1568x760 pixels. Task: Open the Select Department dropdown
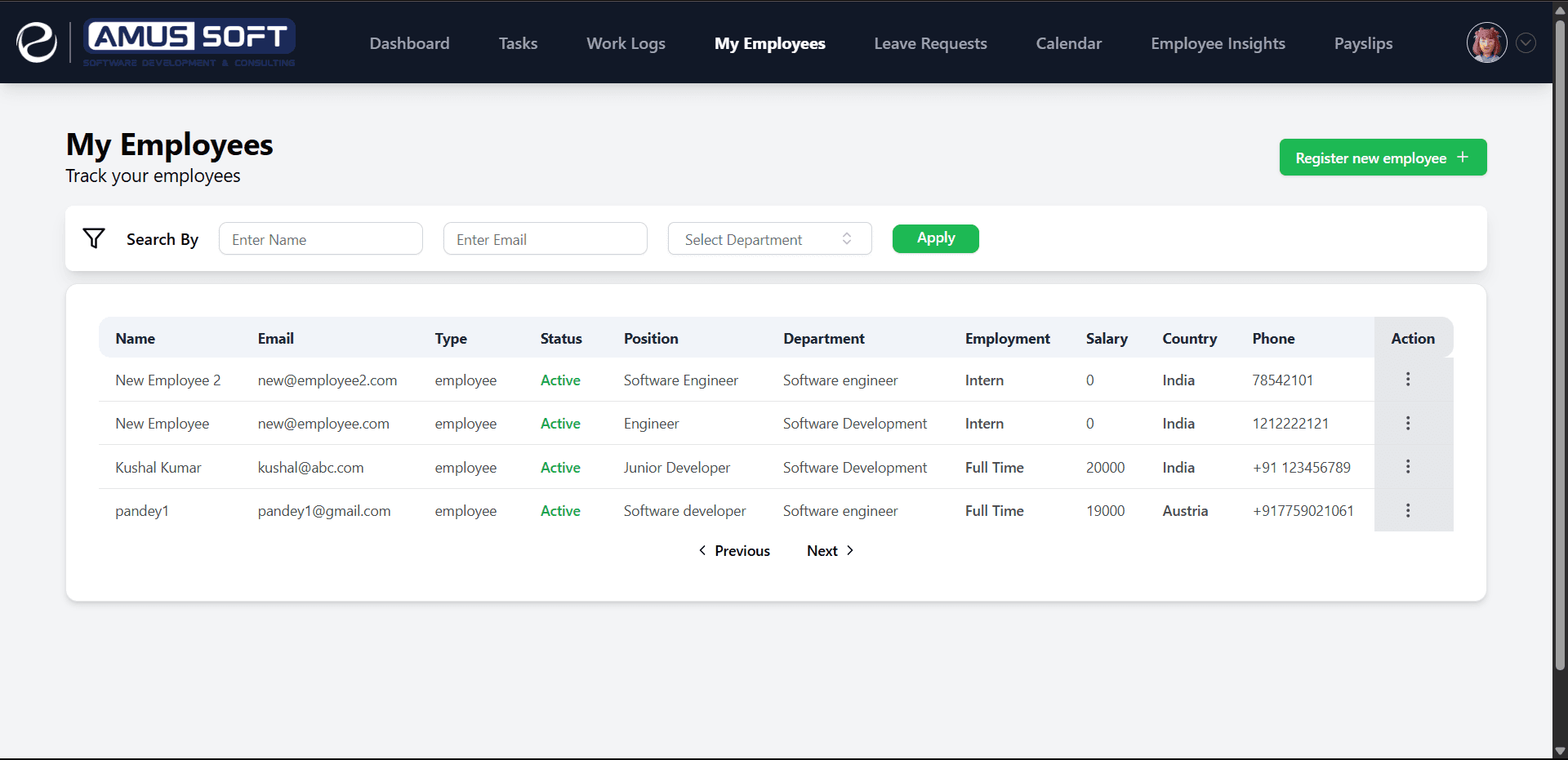(x=769, y=238)
